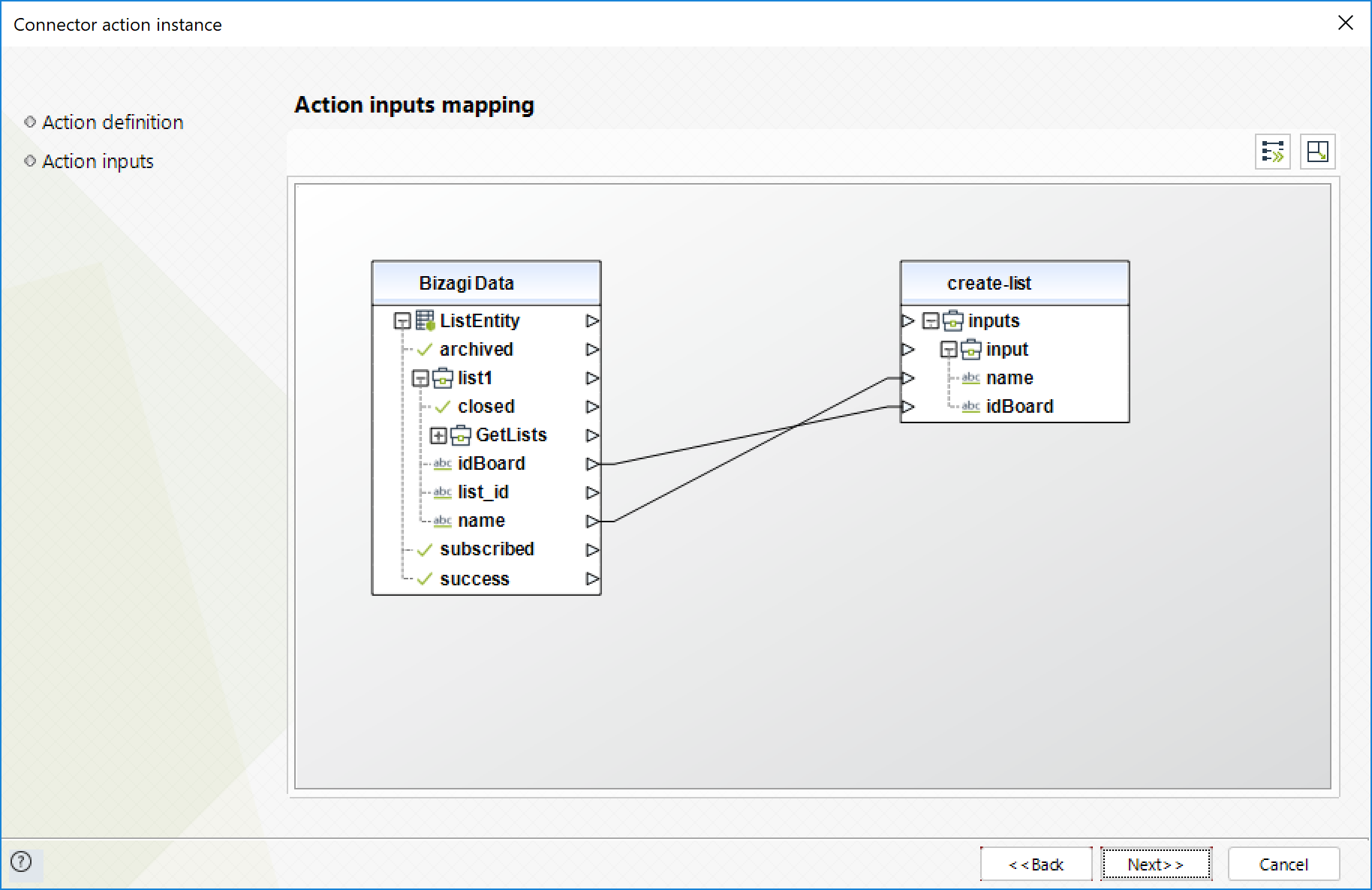Click the closed checkmark icon

click(x=443, y=407)
